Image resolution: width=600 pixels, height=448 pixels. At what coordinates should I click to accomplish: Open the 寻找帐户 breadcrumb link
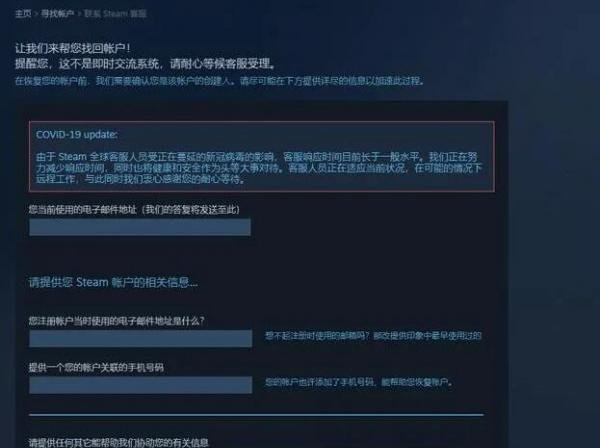(x=57, y=14)
